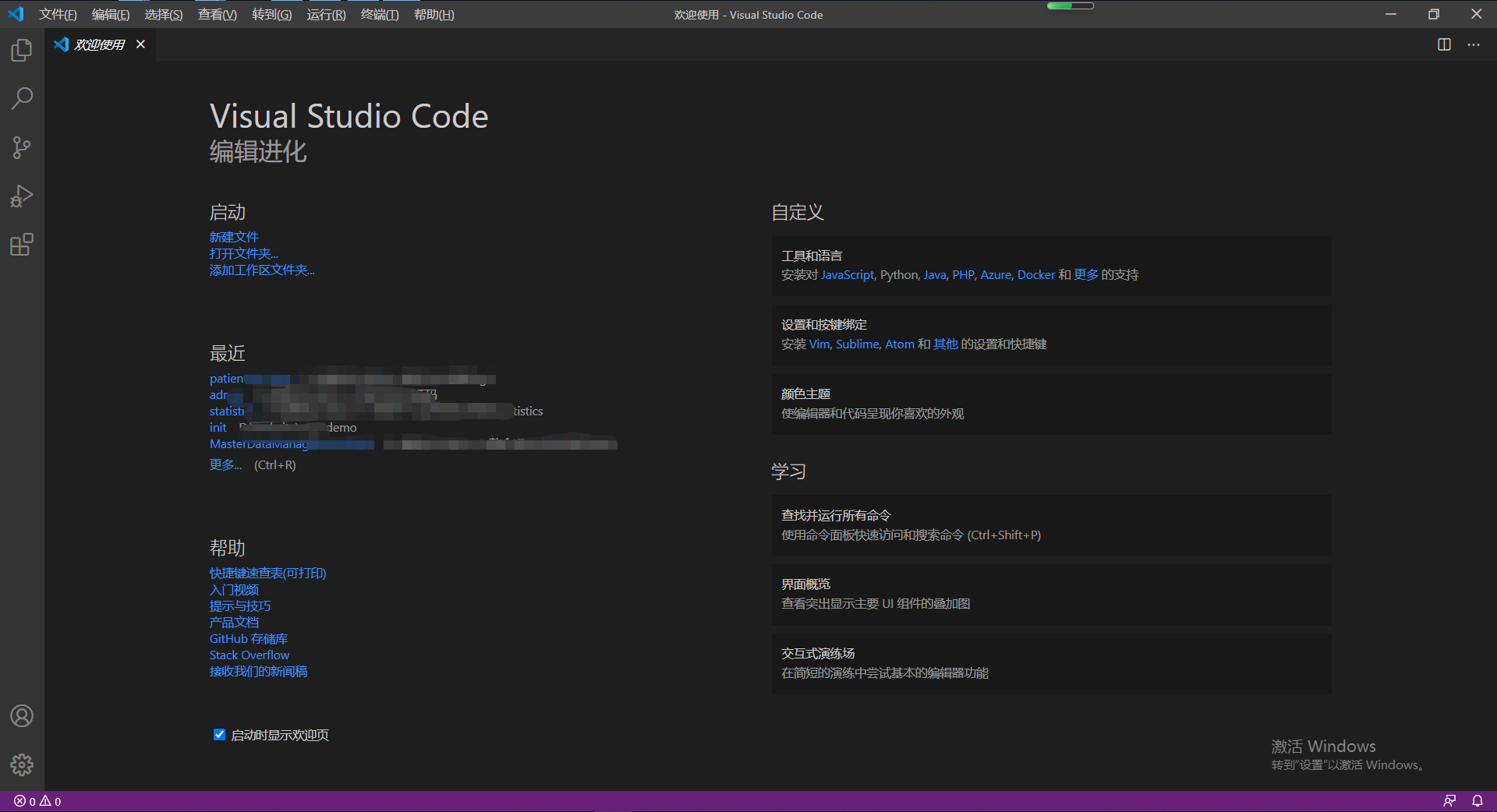Open the editor more actions "..." menu
The image size is (1497, 812).
click(x=1474, y=44)
